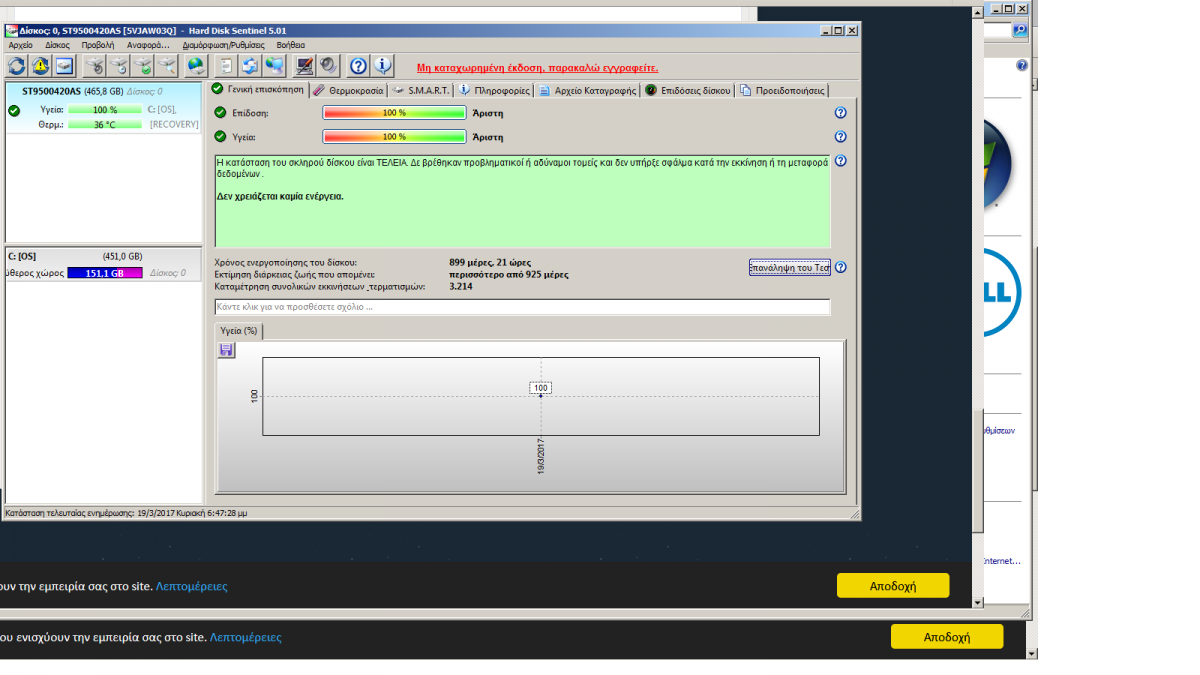Open the Αναφορά... menu

(x=148, y=45)
